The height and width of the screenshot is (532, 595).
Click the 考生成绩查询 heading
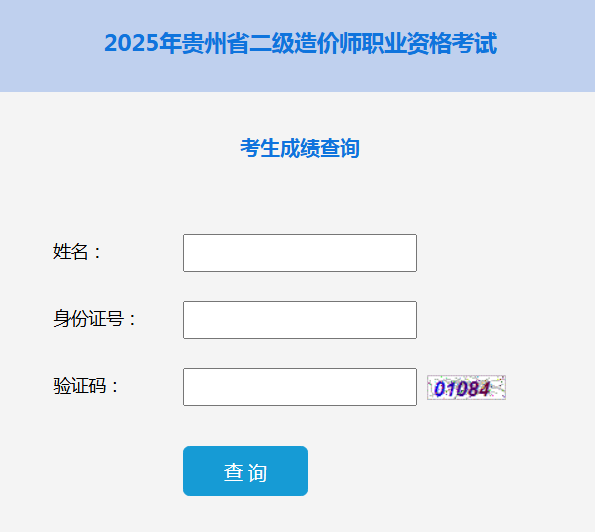[300, 148]
